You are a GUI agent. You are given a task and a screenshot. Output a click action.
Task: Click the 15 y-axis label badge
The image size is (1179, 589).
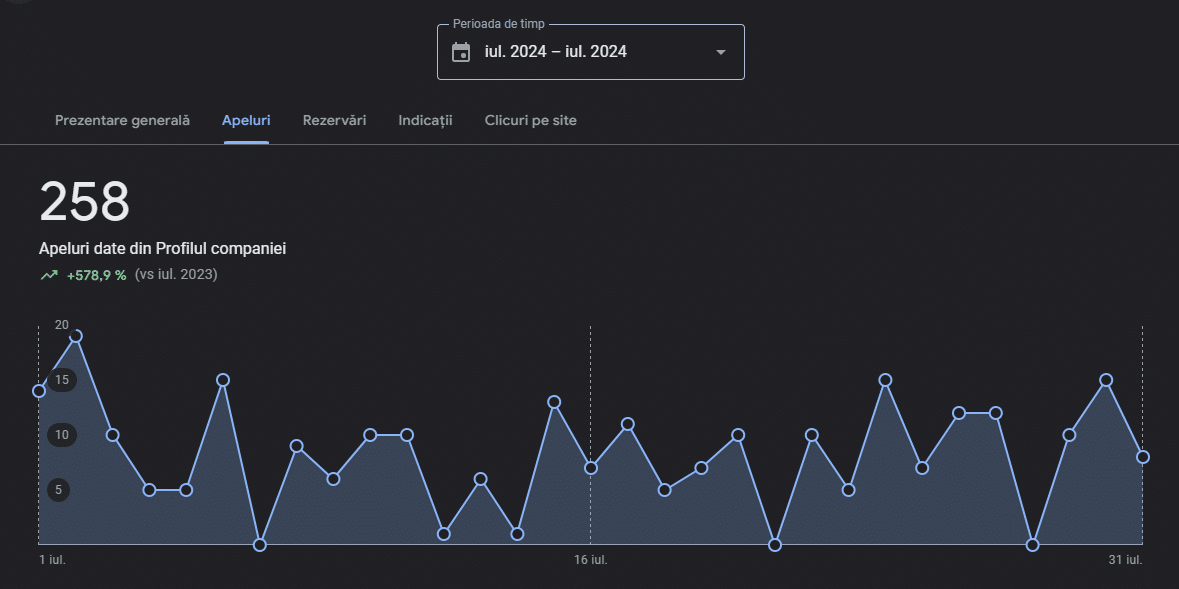62,380
